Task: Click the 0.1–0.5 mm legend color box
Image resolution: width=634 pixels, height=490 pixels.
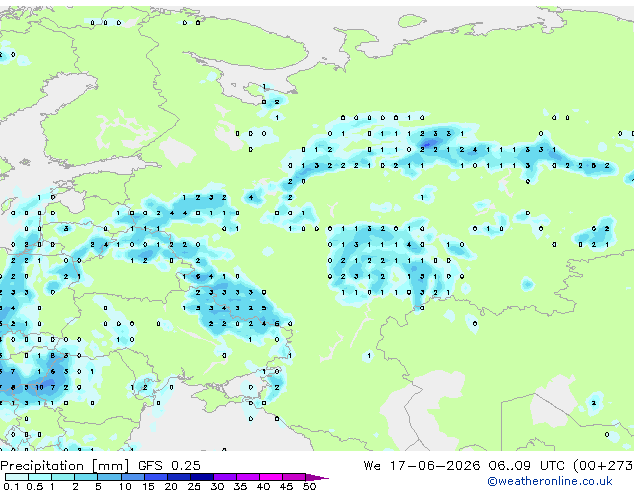Action: coord(17,477)
